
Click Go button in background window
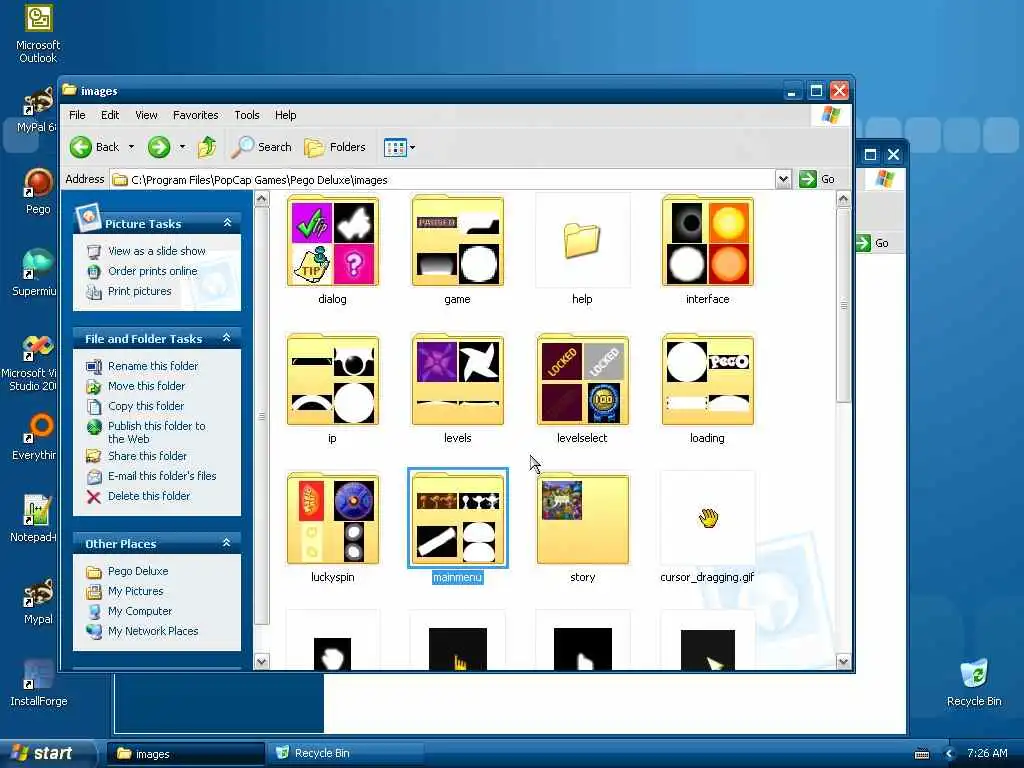pyautogui.click(x=873, y=243)
